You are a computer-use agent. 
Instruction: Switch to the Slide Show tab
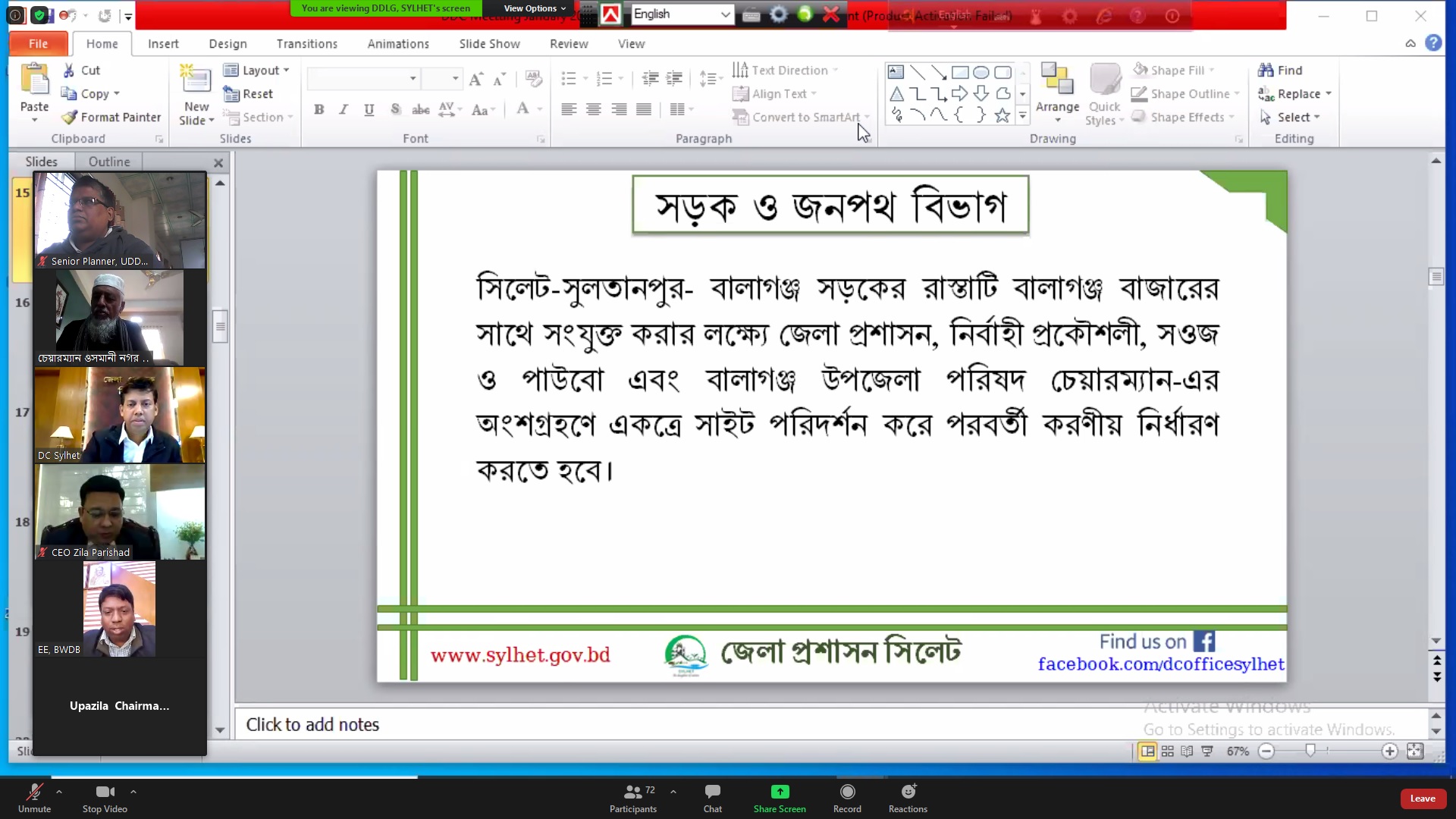click(x=489, y=44)
